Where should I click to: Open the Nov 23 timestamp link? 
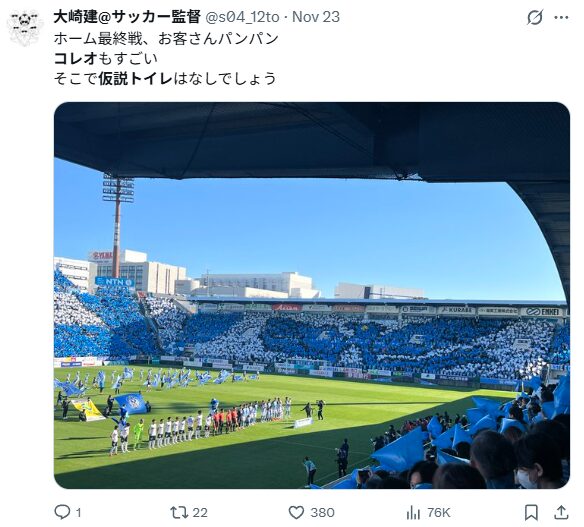point(316,17)
